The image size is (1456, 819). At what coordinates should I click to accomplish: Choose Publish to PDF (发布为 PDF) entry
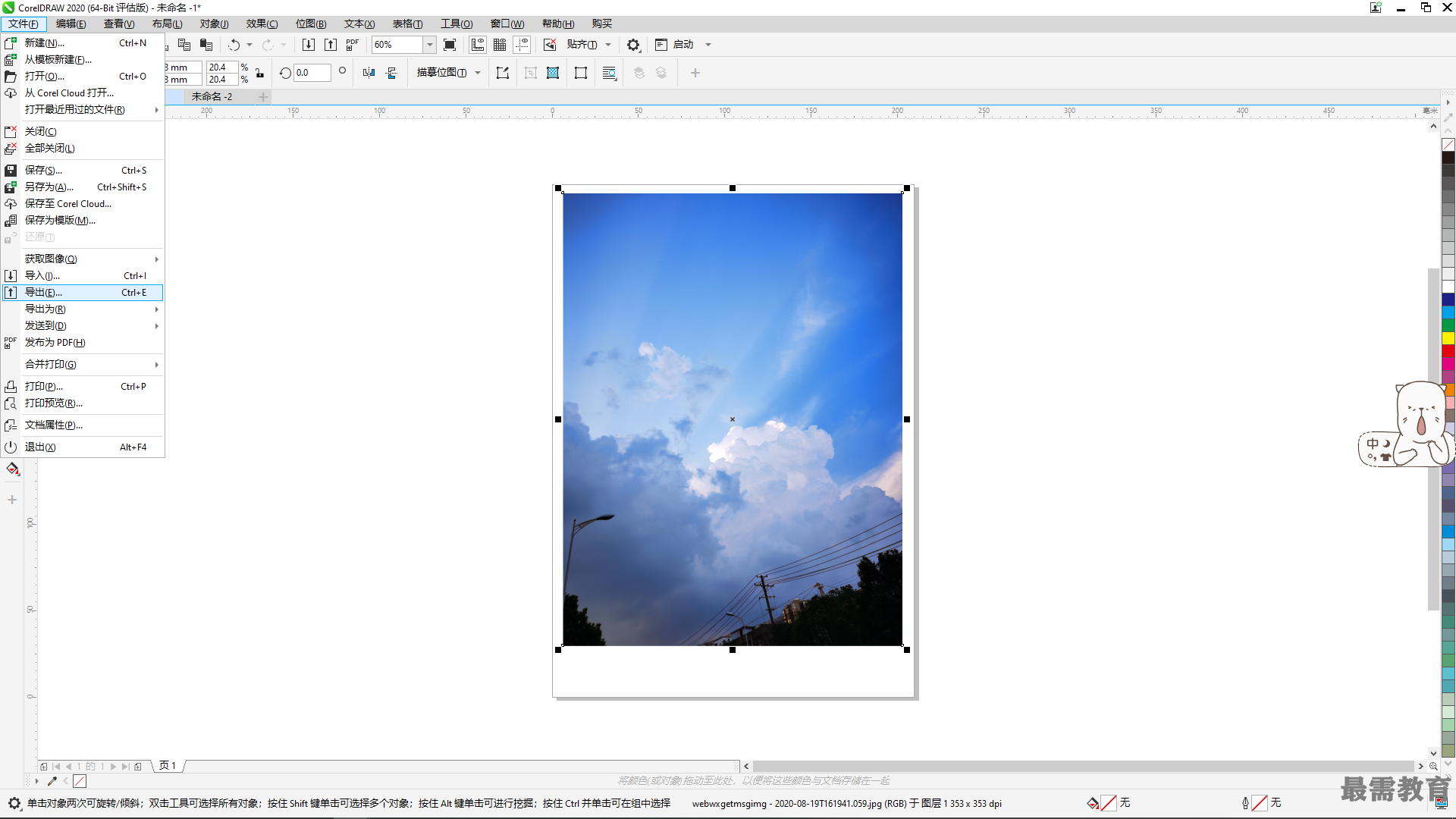tap(83, 343)
